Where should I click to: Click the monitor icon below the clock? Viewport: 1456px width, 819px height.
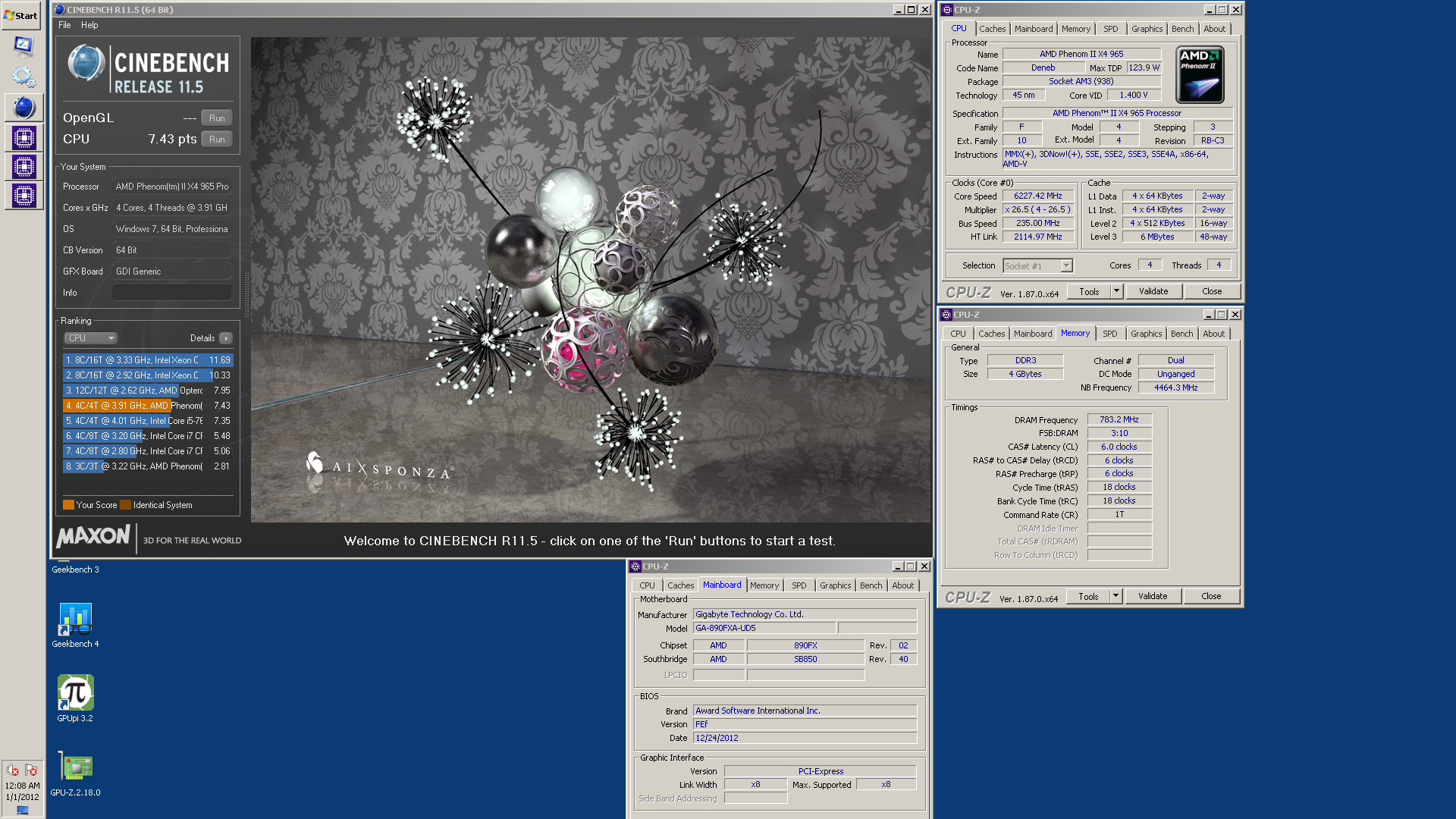point(23,810)
